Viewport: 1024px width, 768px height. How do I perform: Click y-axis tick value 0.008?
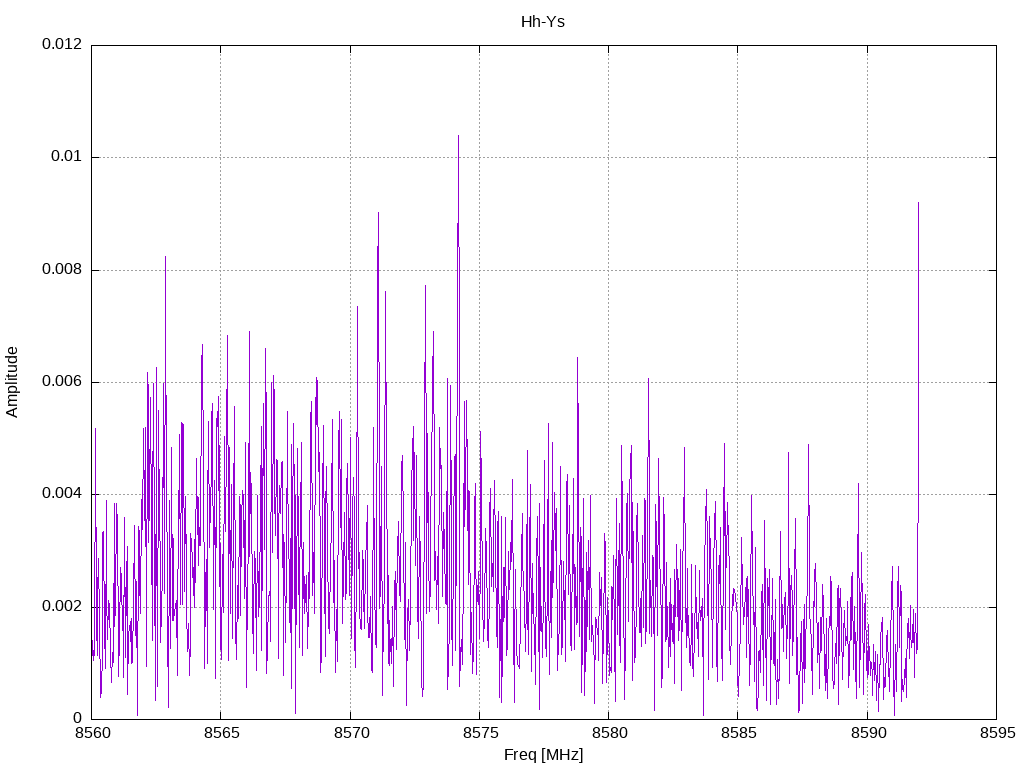click(x=62, y=269)
